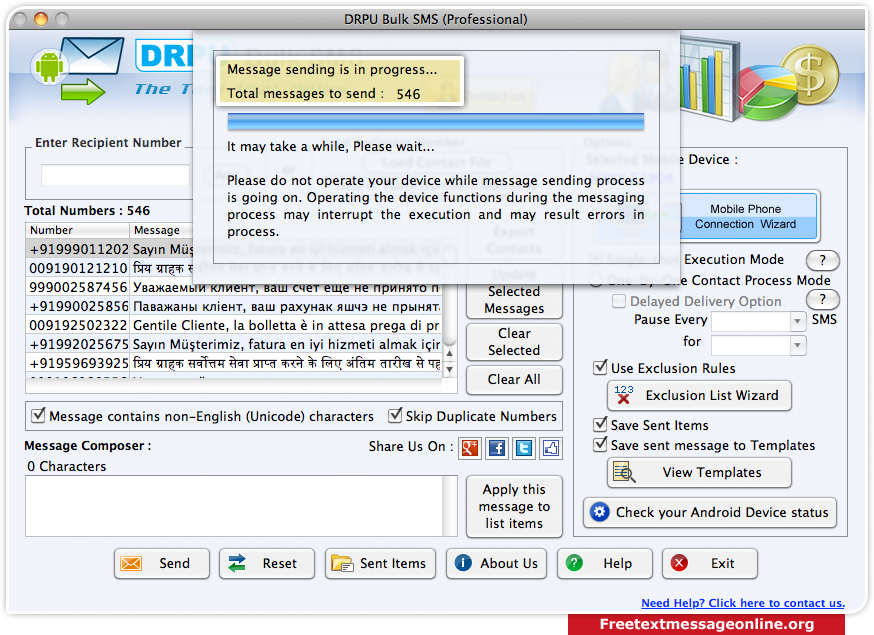This screenshot has height=635, width=874.
Task: Click the message list scroll up arrow
Action: 449,353
